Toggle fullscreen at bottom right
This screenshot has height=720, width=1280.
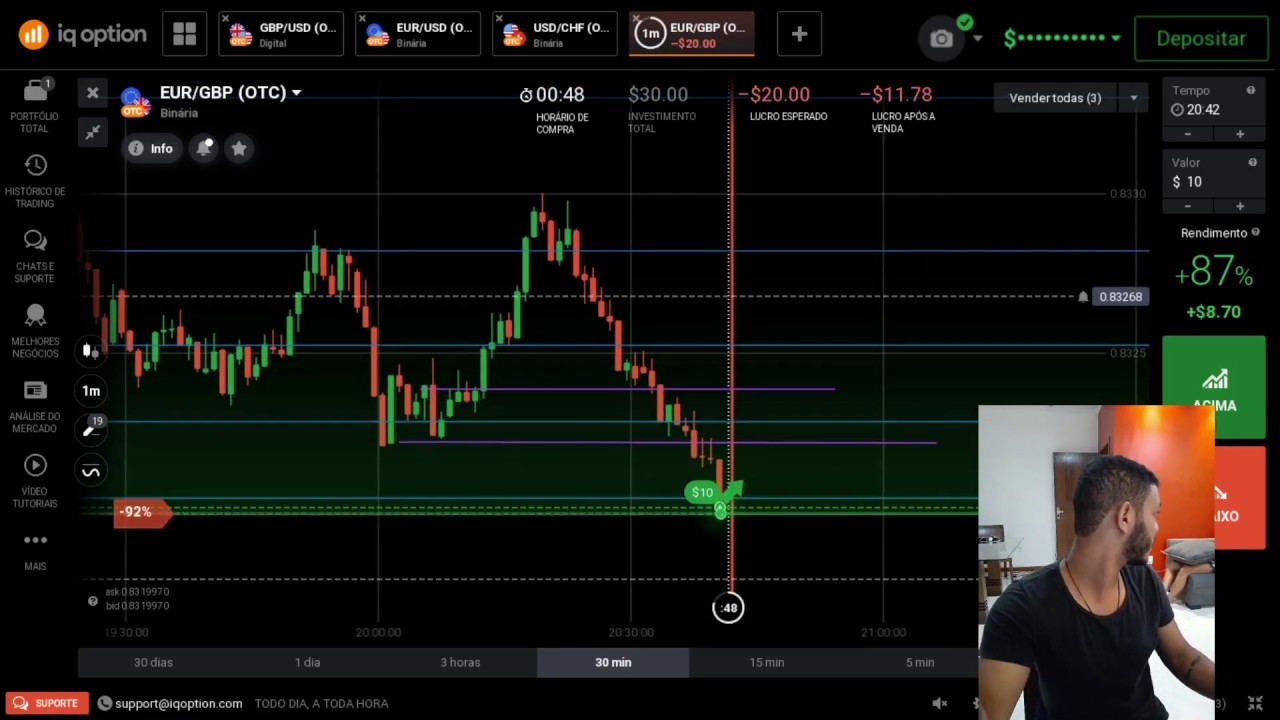(1255, 703)
